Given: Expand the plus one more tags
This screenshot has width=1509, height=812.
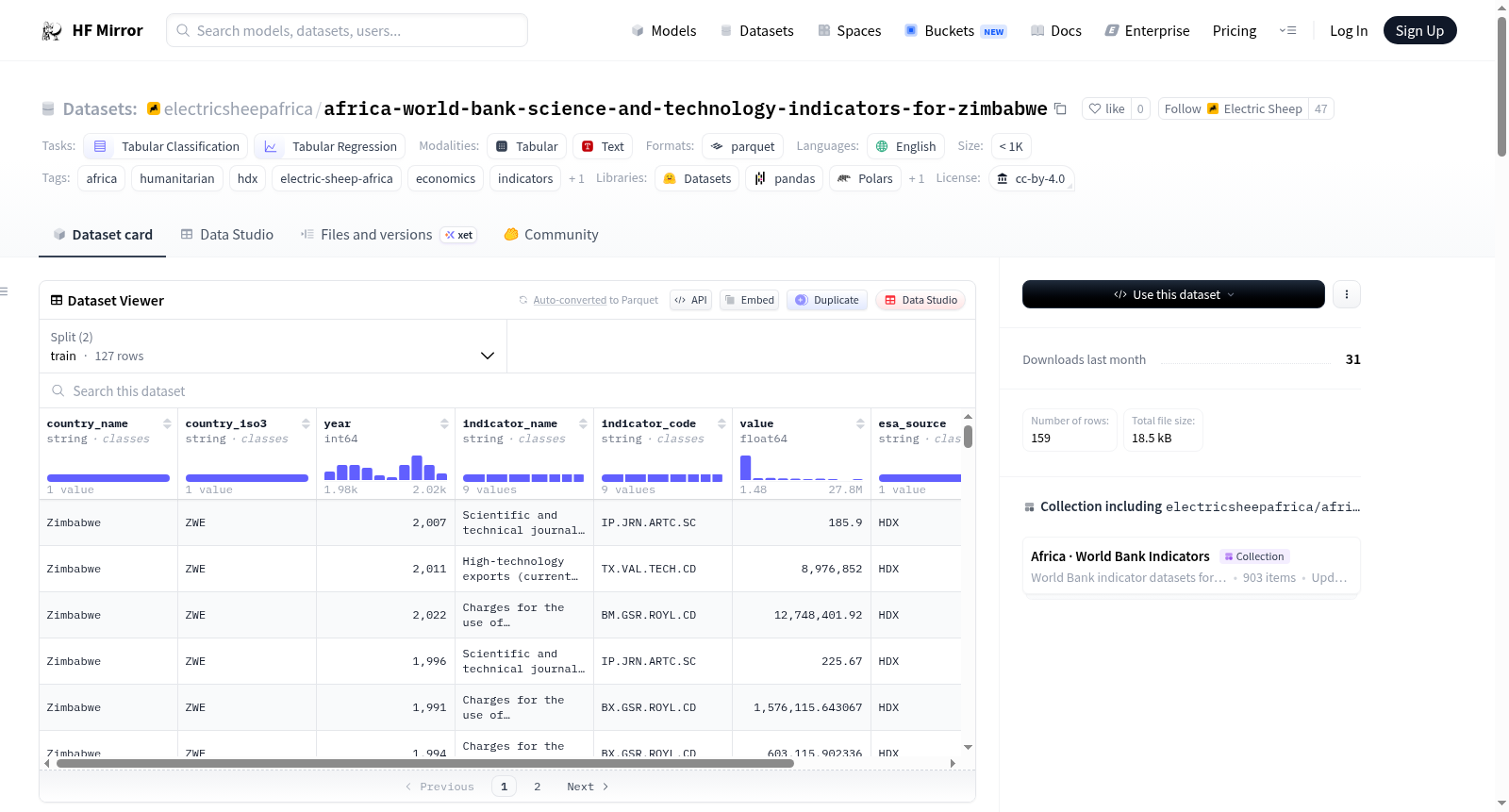Looking at the screenshot, I should pos(576,178).
